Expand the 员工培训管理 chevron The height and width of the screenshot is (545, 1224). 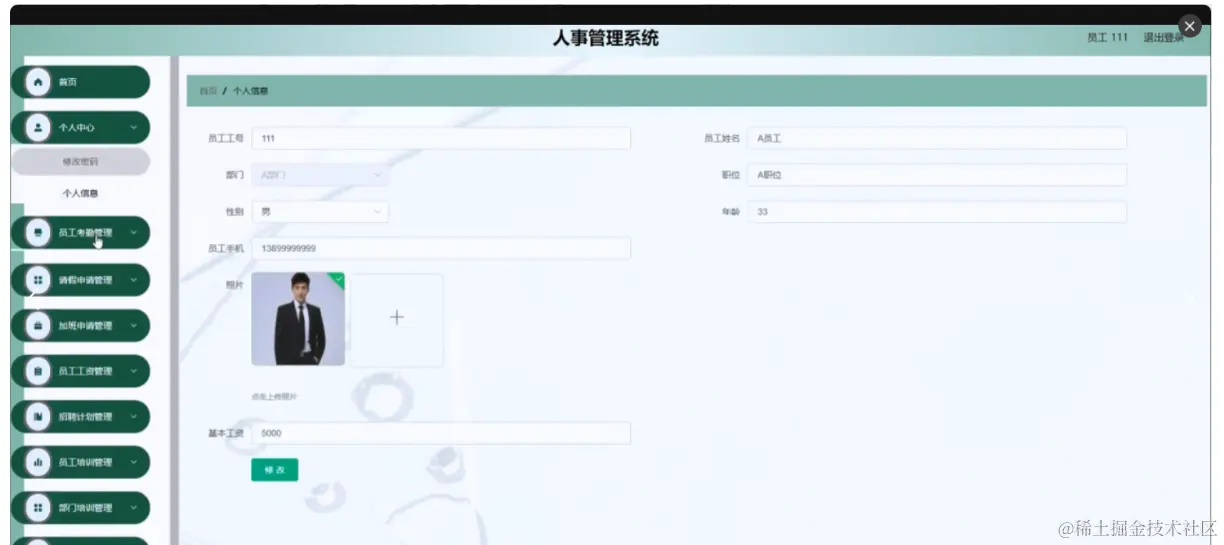tap(134, 463)
